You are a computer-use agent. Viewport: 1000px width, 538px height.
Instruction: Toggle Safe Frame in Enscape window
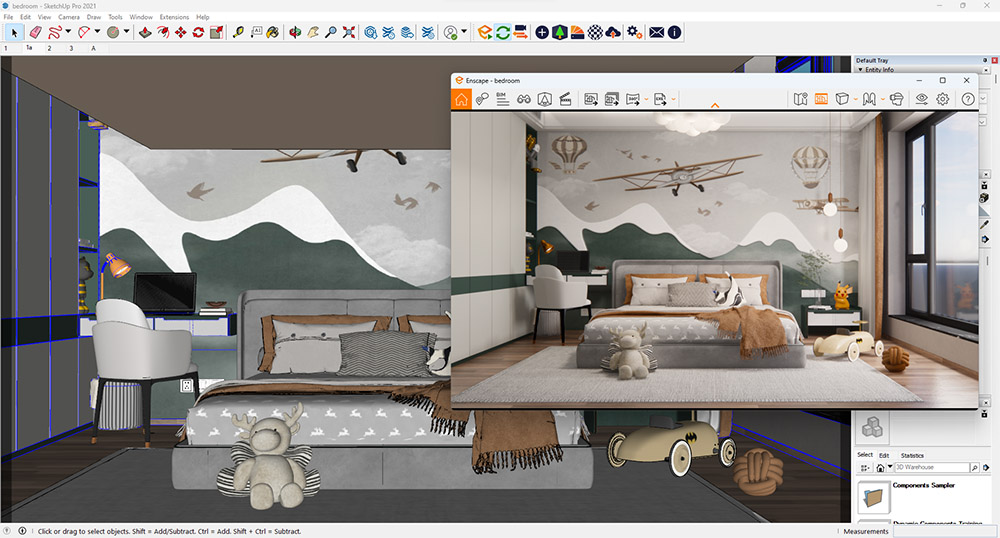point(821,99)
